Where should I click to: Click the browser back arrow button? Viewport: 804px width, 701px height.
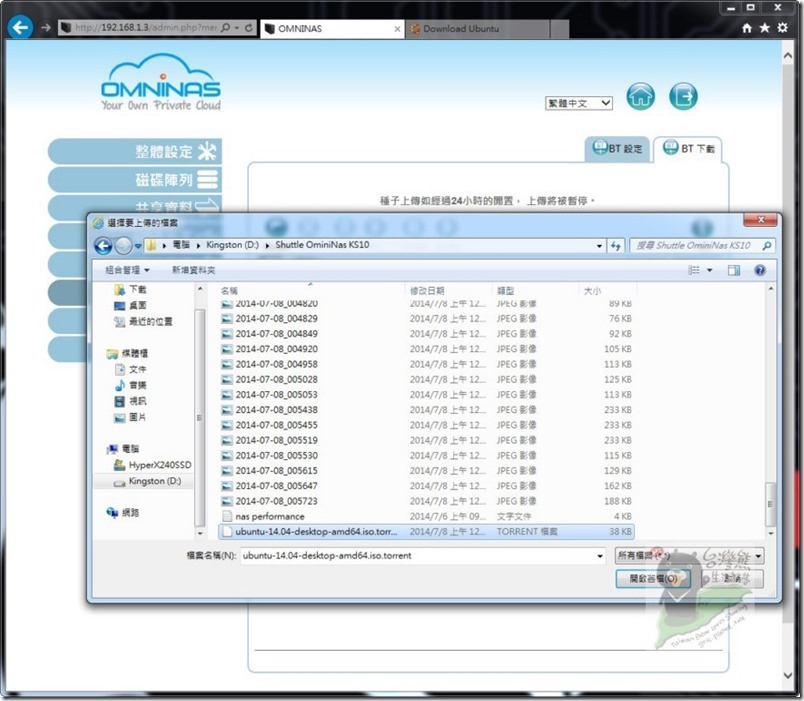(x=21, y=27)
